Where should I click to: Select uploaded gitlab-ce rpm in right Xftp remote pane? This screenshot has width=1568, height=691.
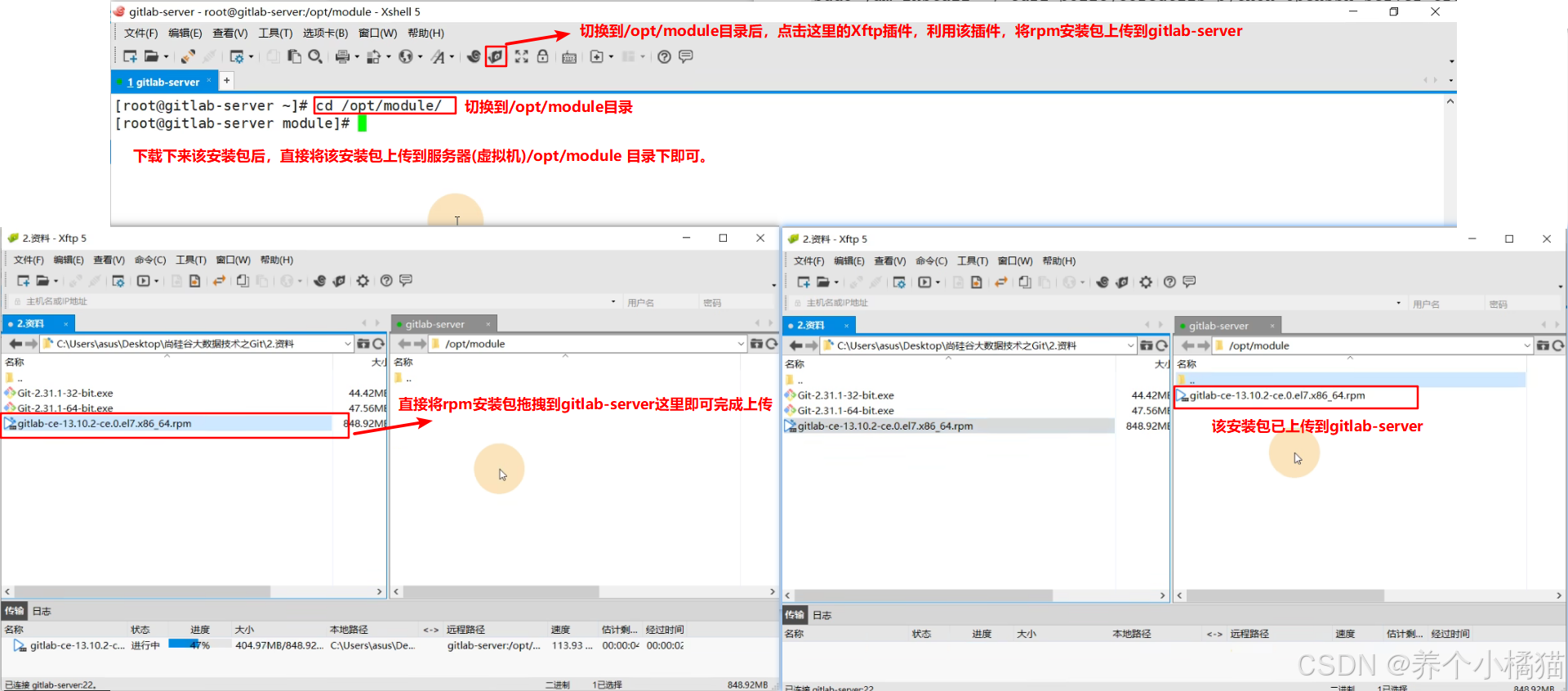click(x=1276, y=395)
